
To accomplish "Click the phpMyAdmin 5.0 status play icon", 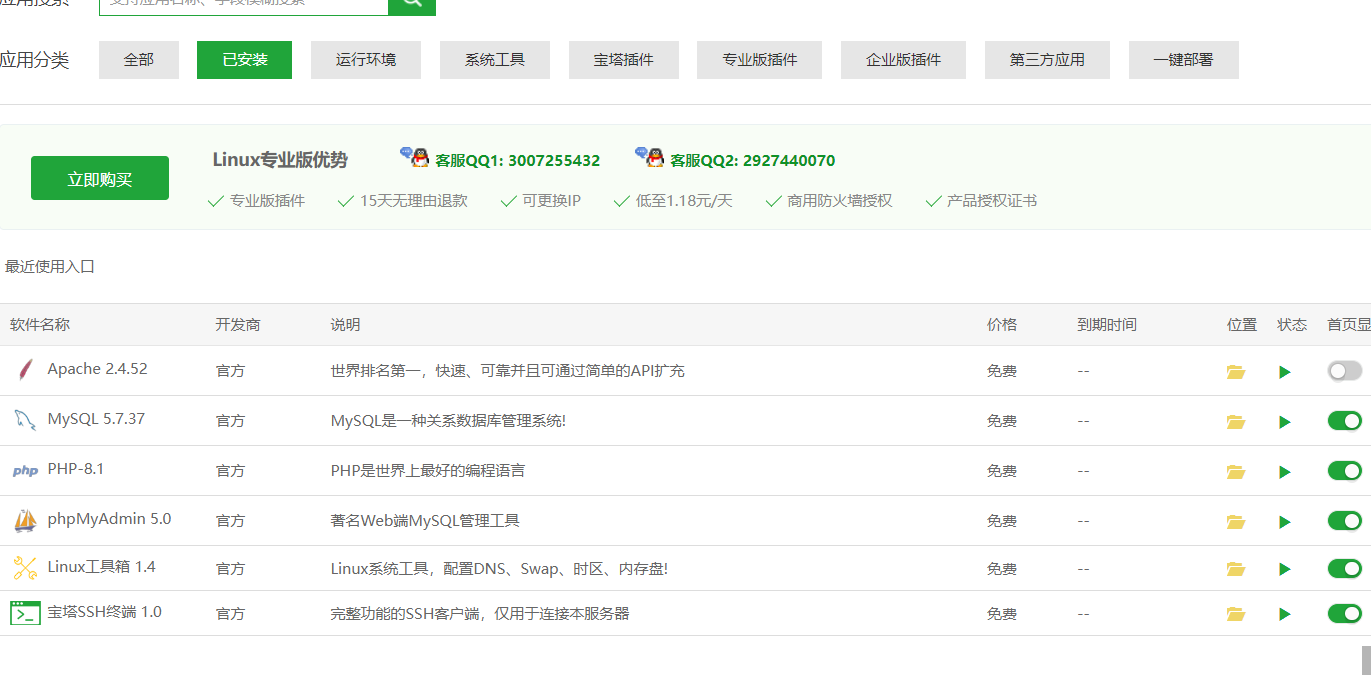I will pos(1285,522).
